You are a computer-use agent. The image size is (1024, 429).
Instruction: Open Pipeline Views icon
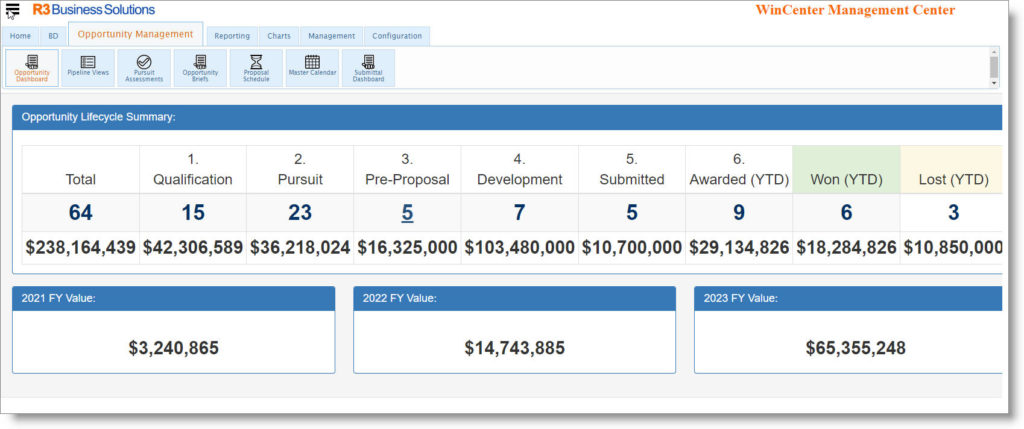click(88, 68)
